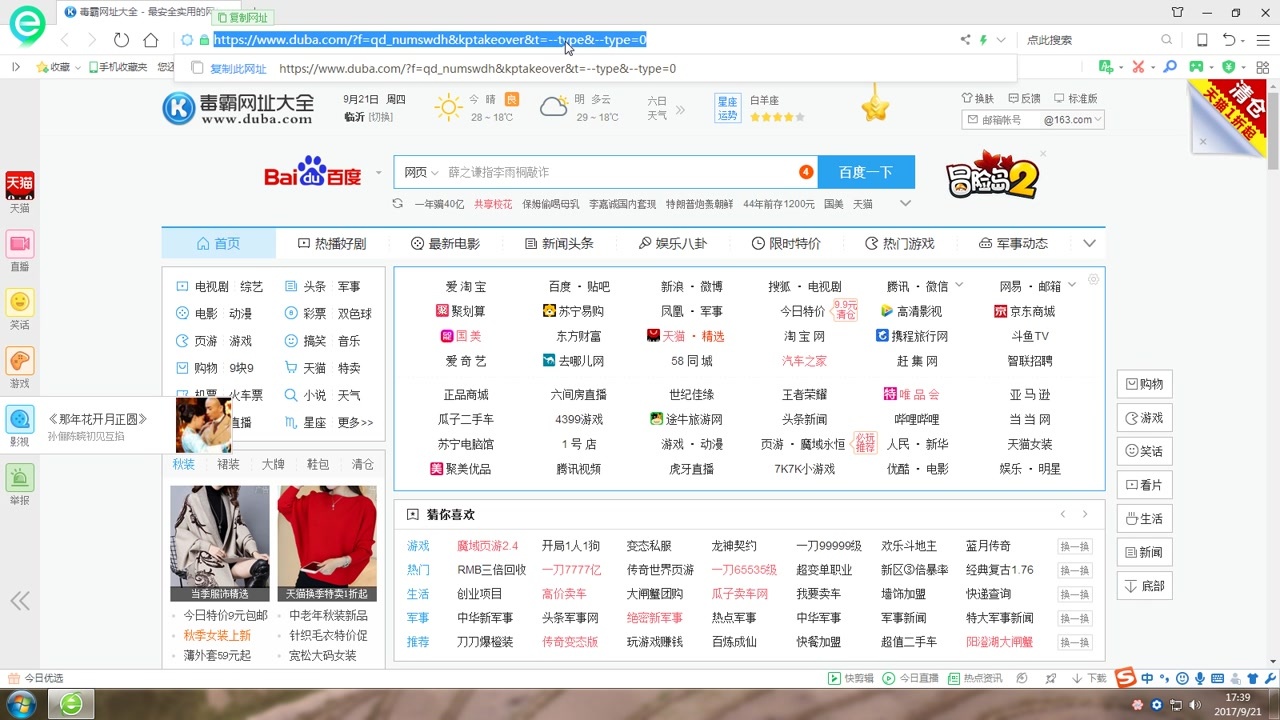Switch to the 首页 tab
This screenshot has height=720, width=1280.
[218, 243]
